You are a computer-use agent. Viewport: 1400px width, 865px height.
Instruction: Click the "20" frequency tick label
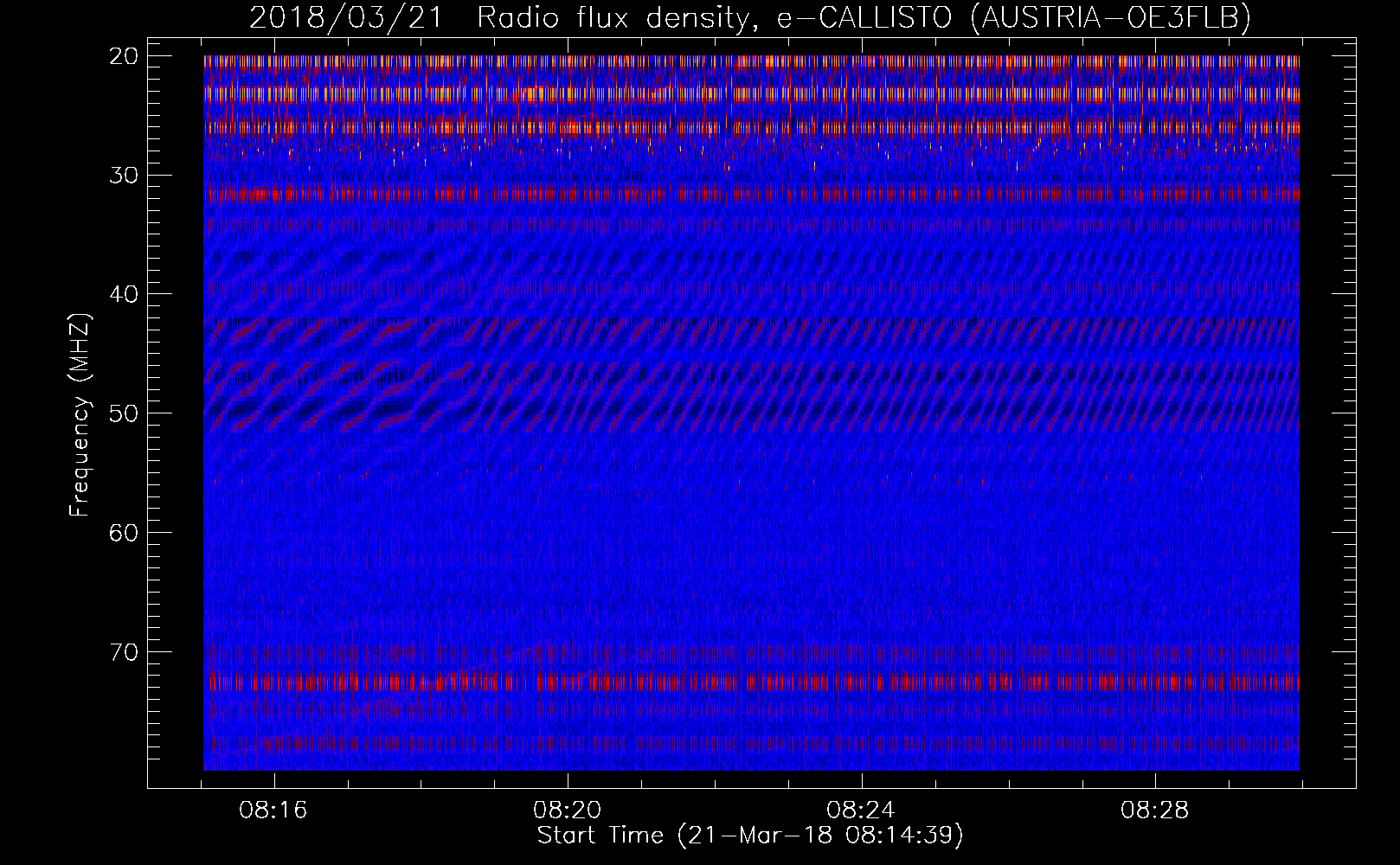(125, 56)
